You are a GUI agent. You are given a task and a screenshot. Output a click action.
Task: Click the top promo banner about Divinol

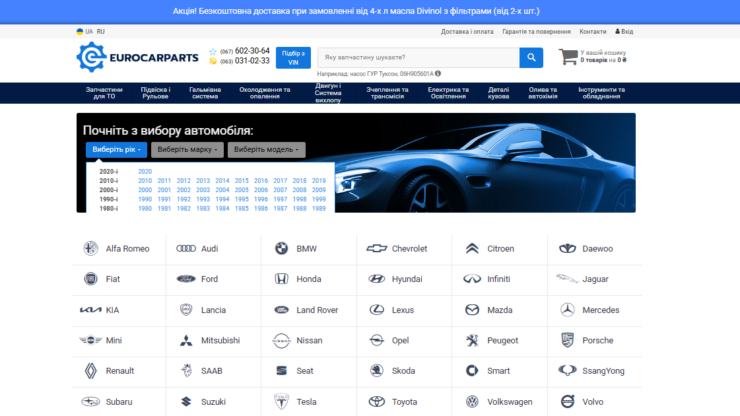(356, 11)
